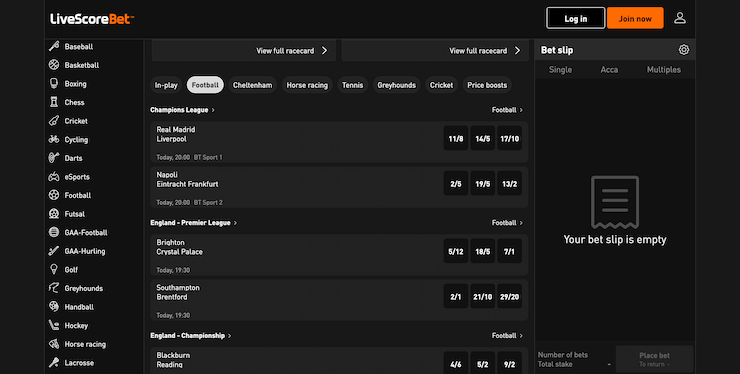The image size is (740, 374).
Task: Open Football link beside Championship
Action: (507, 335)
